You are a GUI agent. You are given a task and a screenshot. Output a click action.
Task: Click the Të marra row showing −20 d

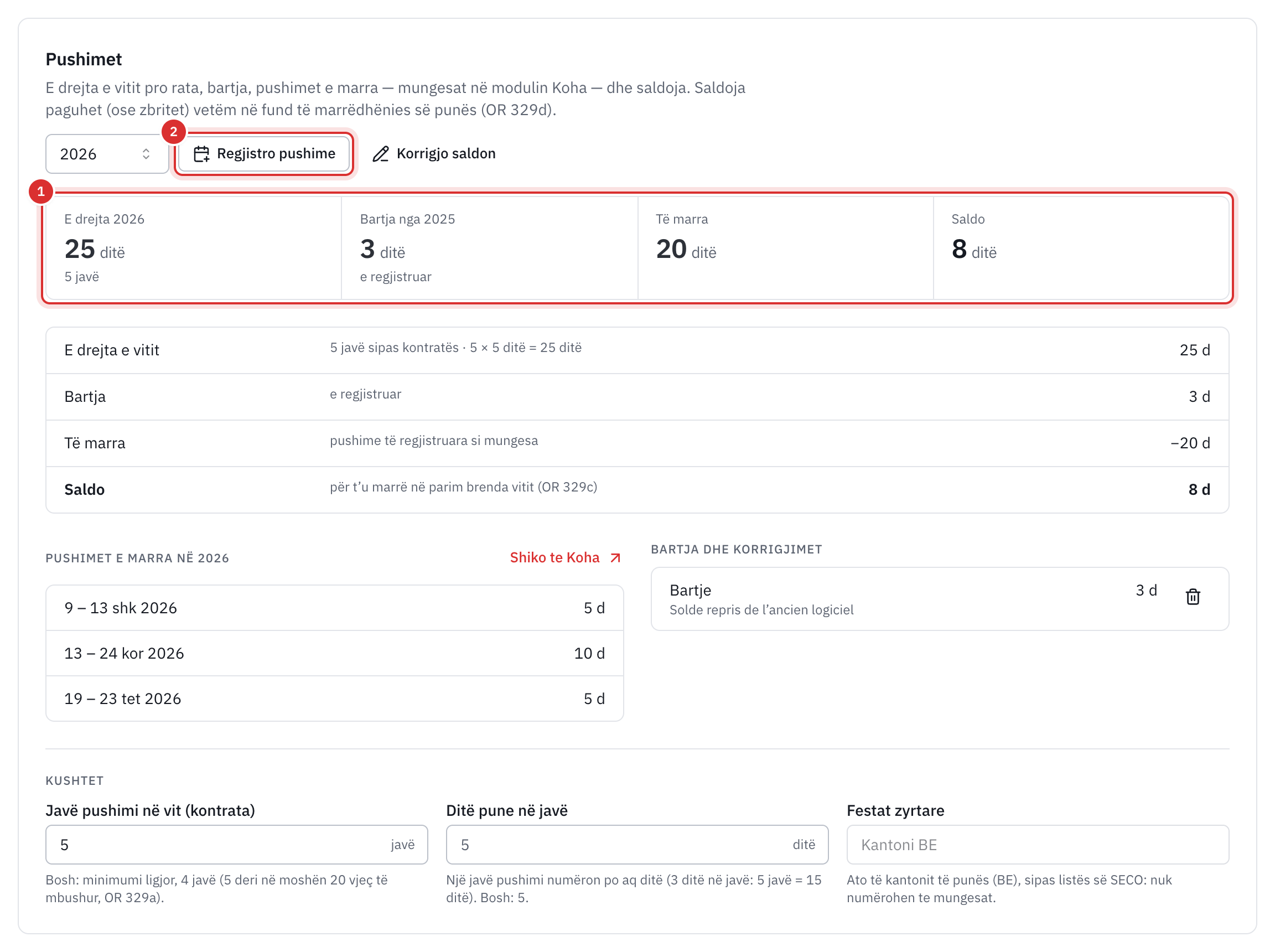[637, 443]
